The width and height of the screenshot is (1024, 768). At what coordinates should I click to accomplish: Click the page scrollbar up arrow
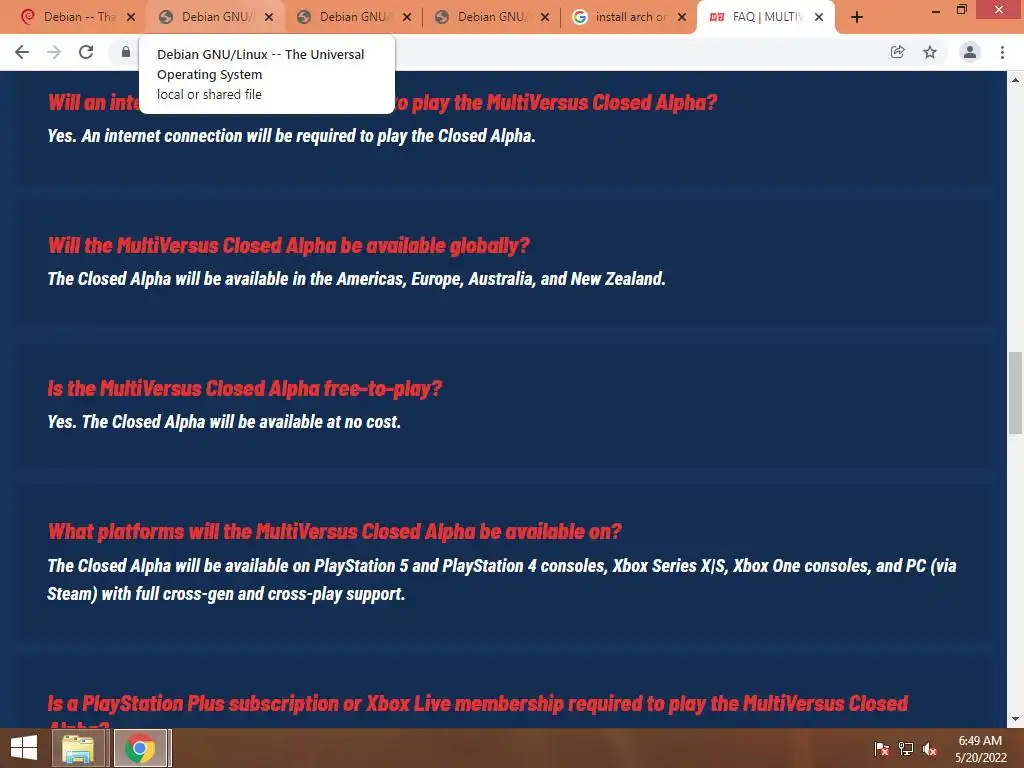pos(1015,80)
